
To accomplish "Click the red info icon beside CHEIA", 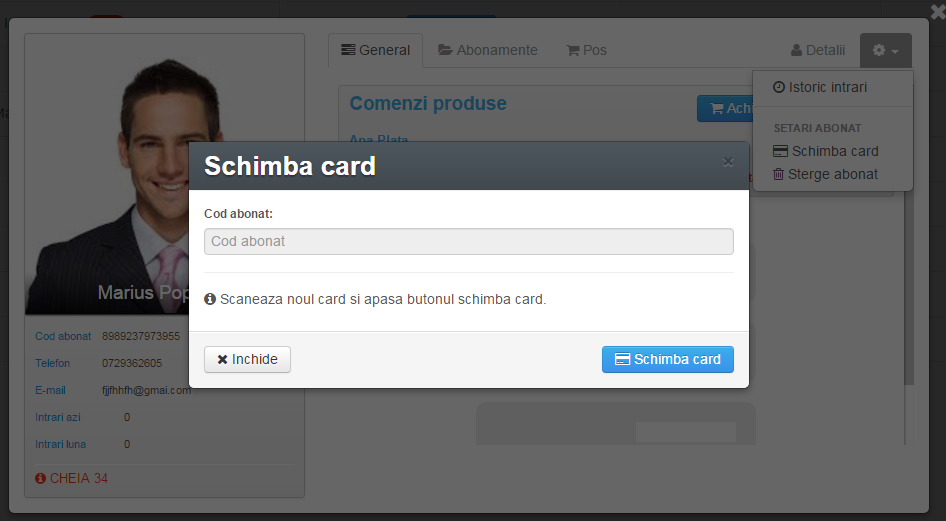I will pyautogui.click(x=40, y=478).
